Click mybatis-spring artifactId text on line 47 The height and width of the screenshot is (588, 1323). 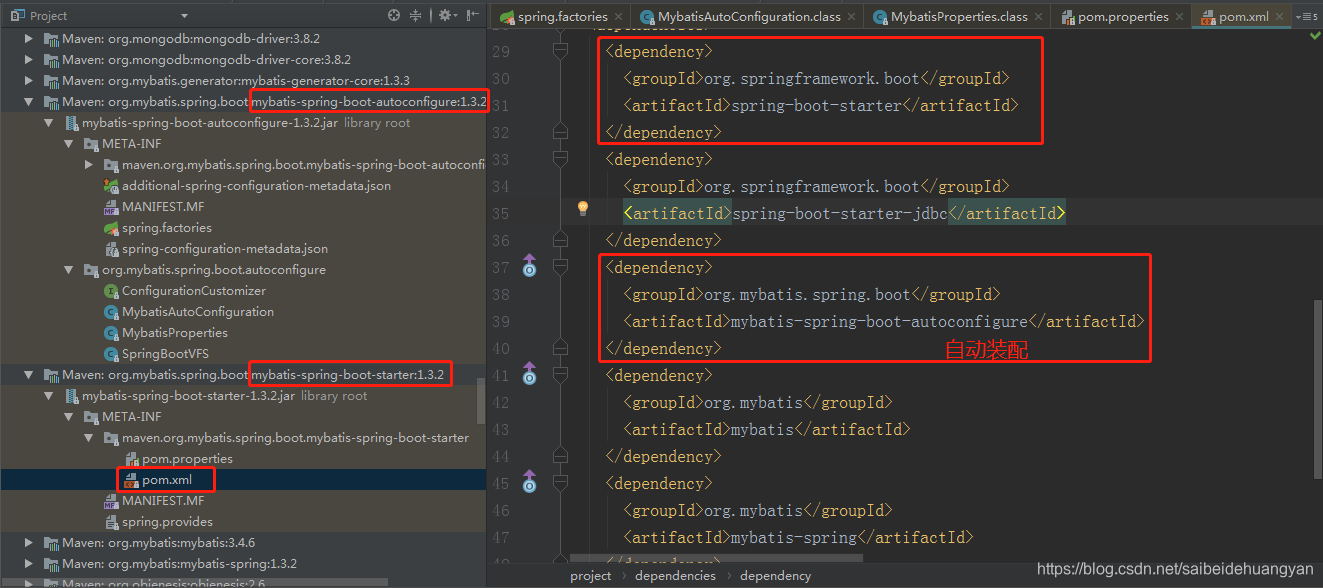tap(794, 537)
